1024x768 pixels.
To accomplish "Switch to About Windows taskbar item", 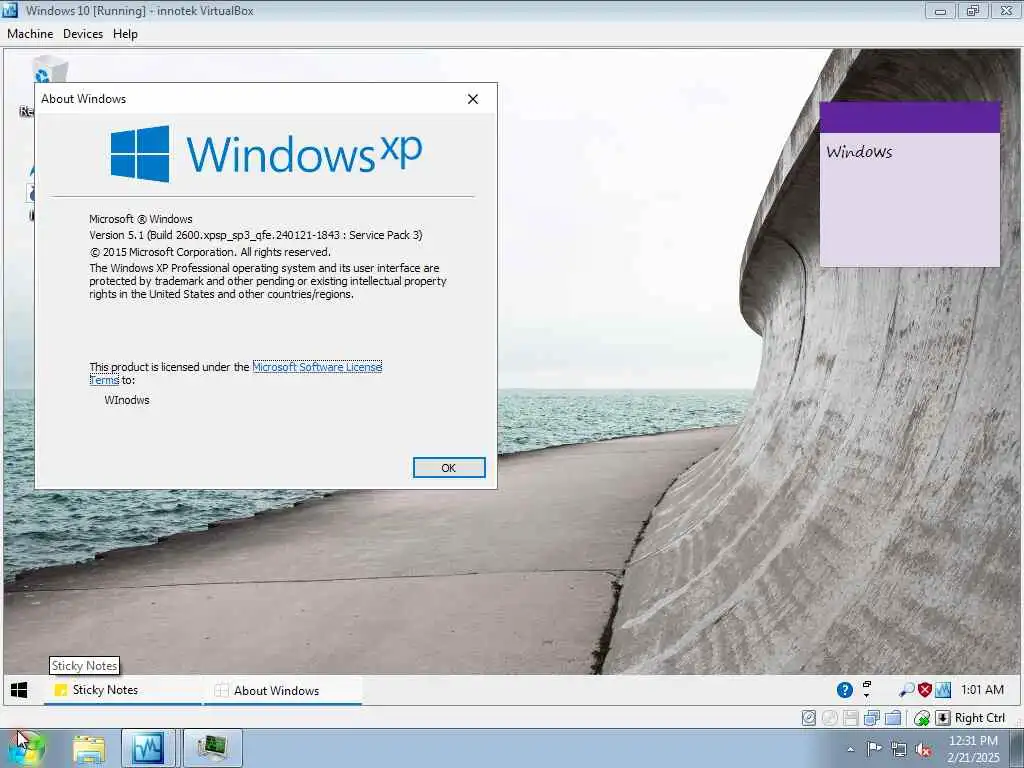I will click(283, 690).
